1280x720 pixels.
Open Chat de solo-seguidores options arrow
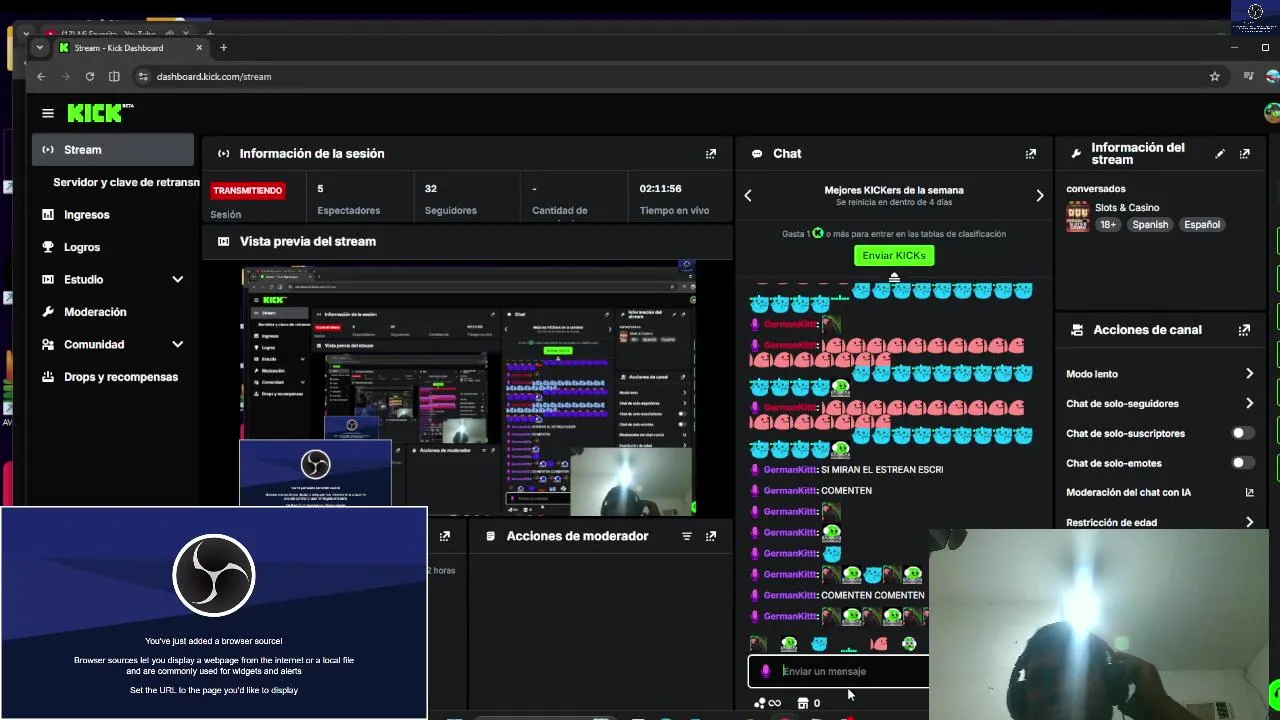coord(1249,403)
